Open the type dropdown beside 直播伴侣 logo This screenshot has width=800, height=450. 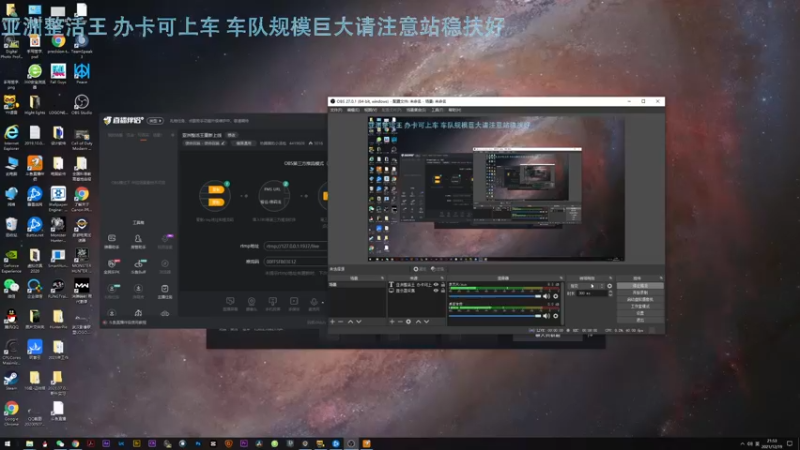(x=155, y=121)
